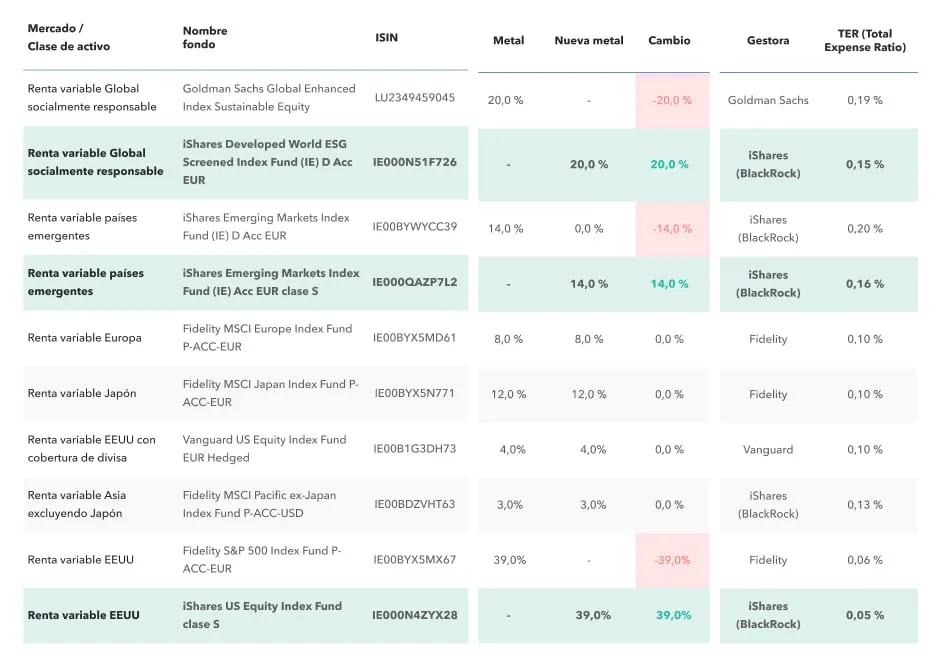Select the 'Nueva metal' column header
The height and width of the screenshot is (666, 942).
pos(588,41)
